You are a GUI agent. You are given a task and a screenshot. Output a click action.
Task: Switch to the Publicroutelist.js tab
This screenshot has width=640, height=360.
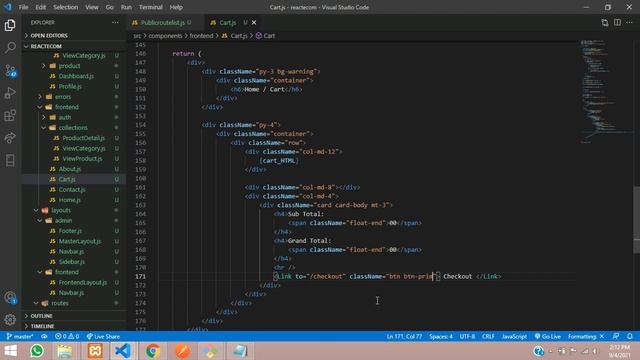pos(162,22)
